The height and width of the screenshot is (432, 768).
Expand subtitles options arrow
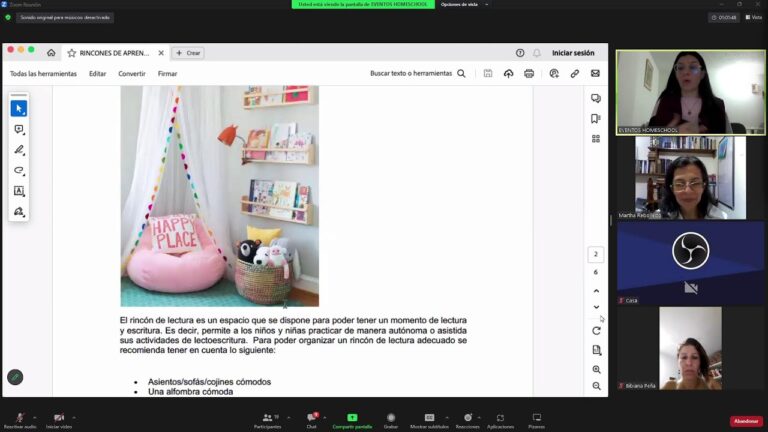(x=447, y=417)
